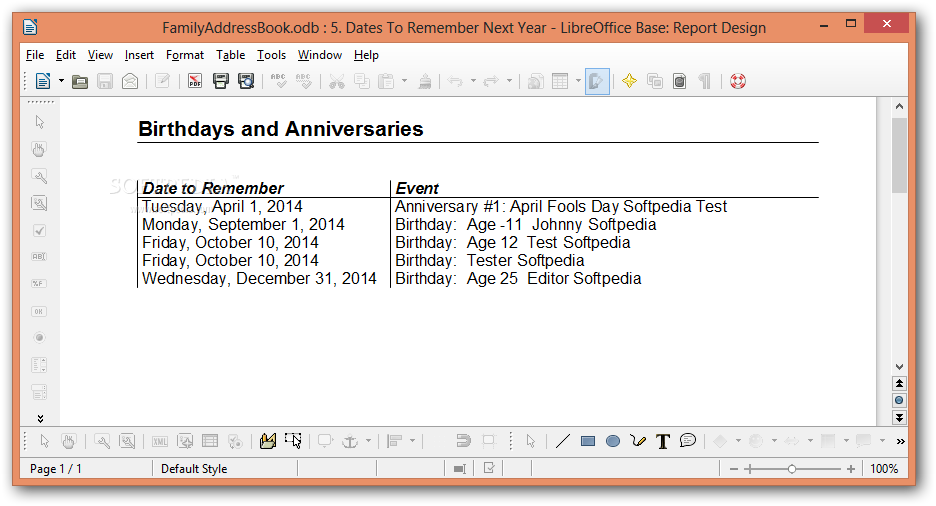Viewport: 936px width, 506px height.
Task: Open the Edit menu
Action: pos(66,55)
